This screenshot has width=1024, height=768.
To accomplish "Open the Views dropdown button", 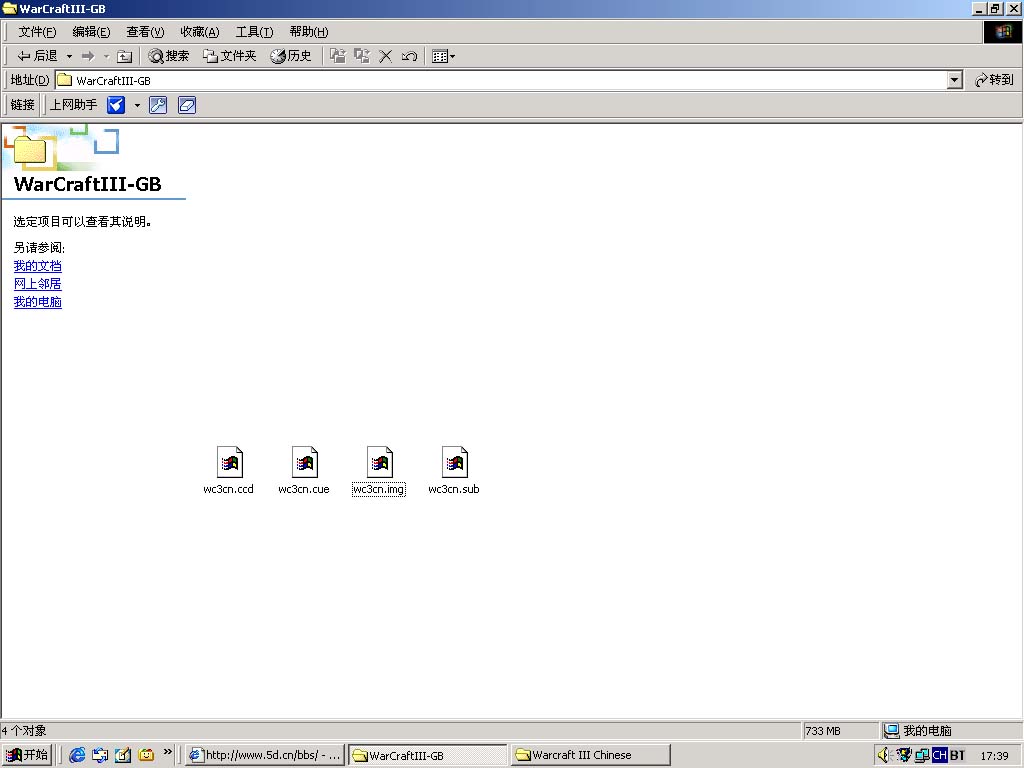I will click(443, 56).
